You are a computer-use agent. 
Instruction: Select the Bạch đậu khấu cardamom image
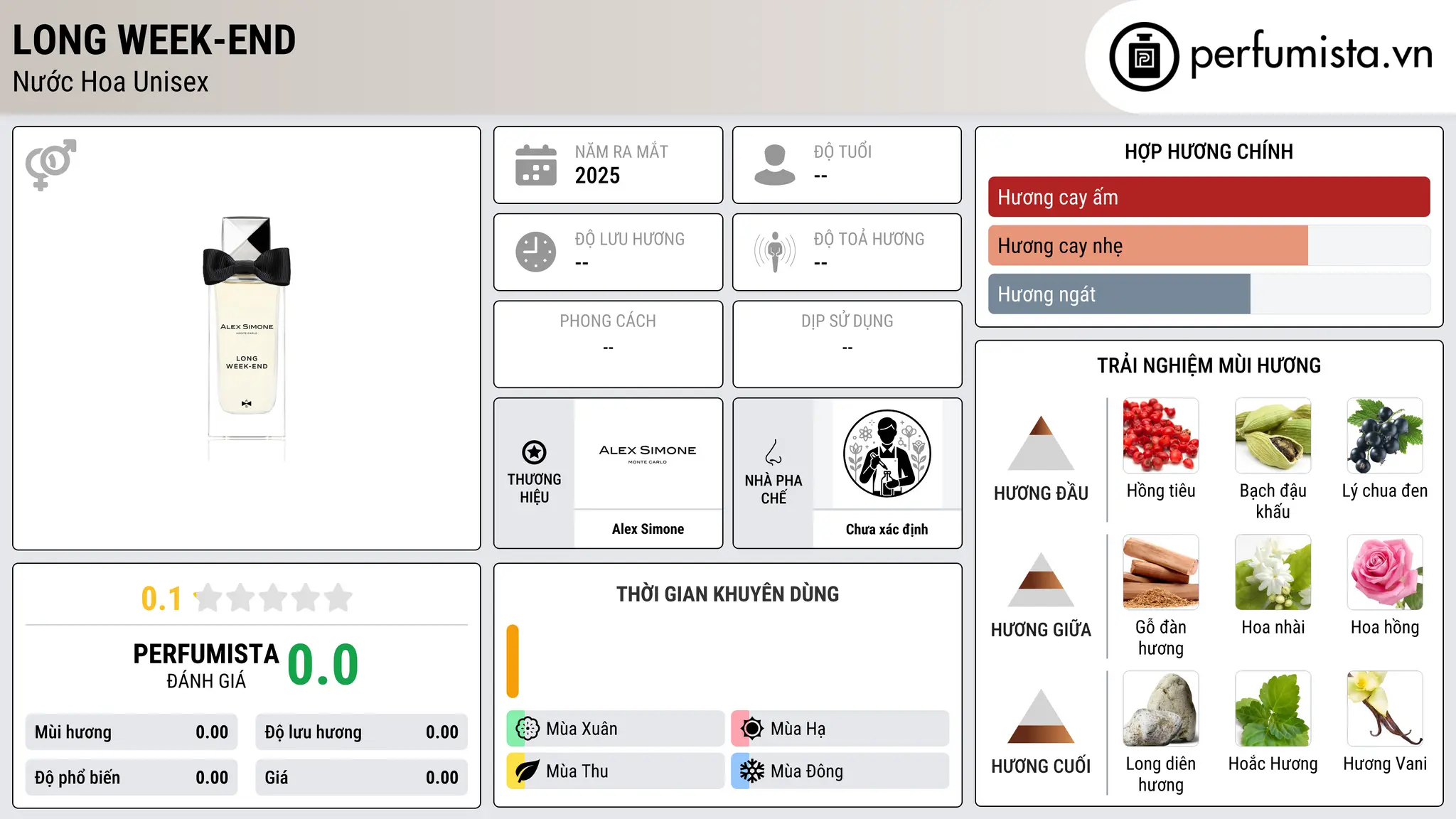click(1273, 436)
